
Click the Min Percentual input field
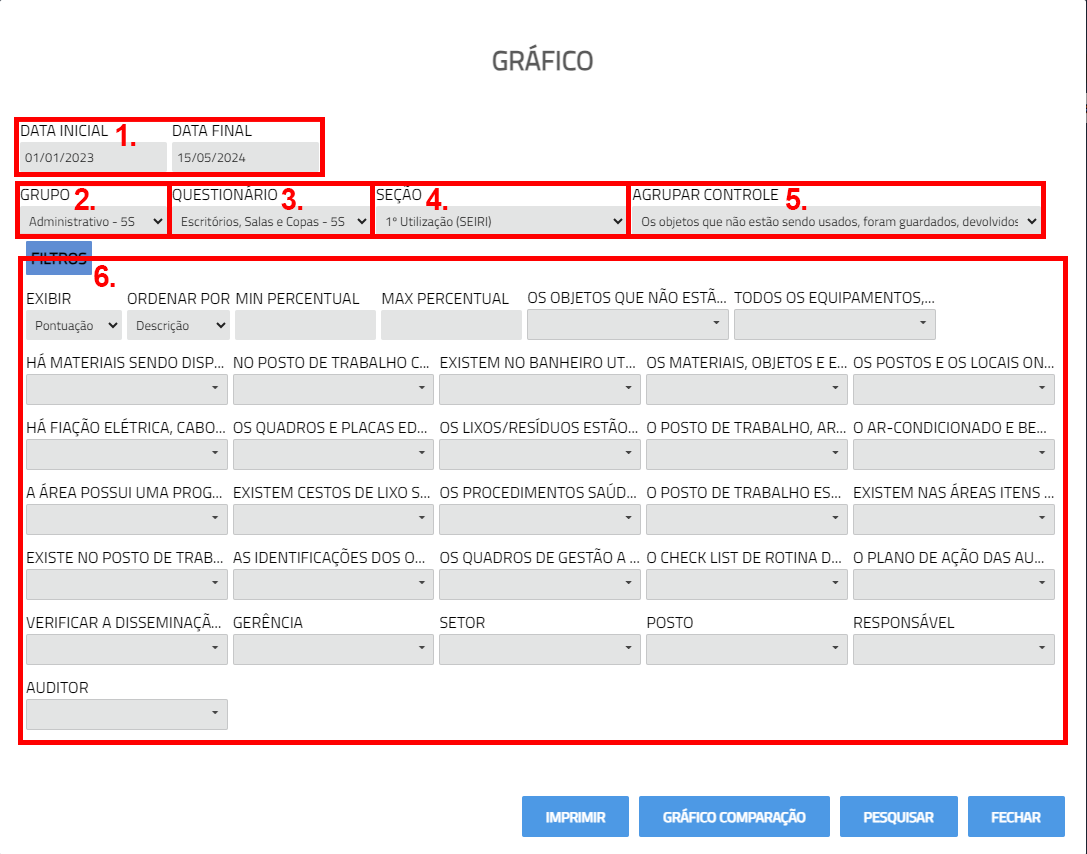click(x=305, y=325)
